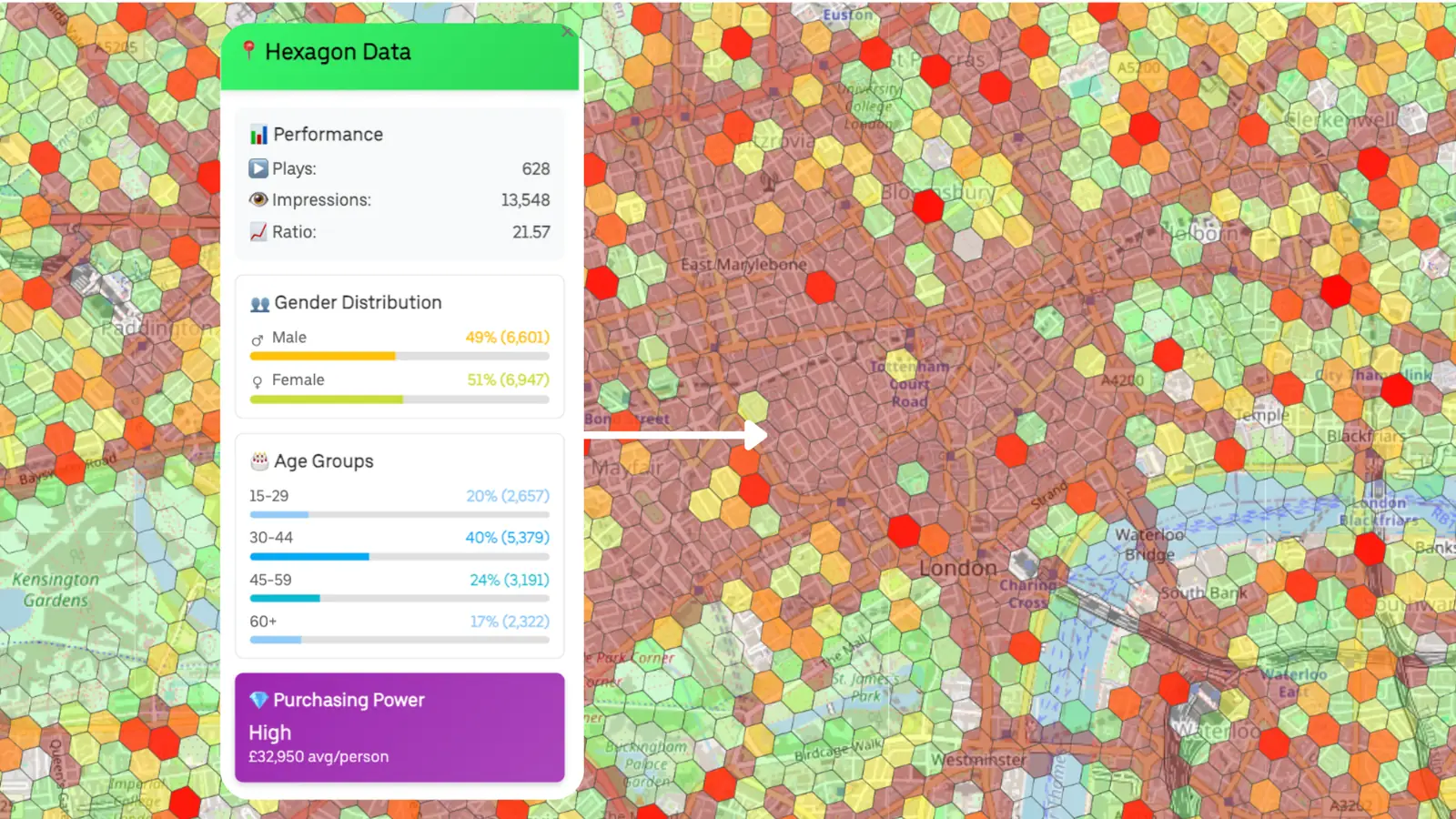Click the Euston map label
The image size is (1456, 819).
tap(847, 15)
